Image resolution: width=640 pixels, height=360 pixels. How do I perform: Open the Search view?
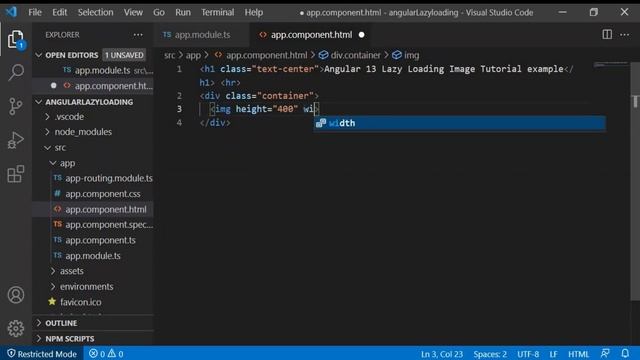tap(16, 72)
